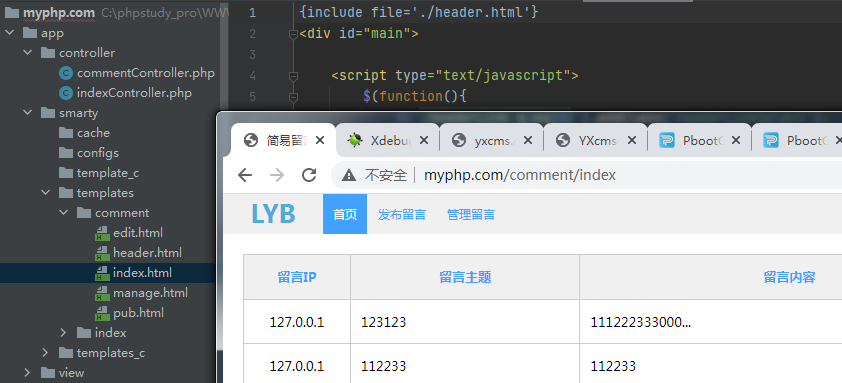Click the app folder icon
Viewport: 842px width, 383px height.
click(30, 33)
